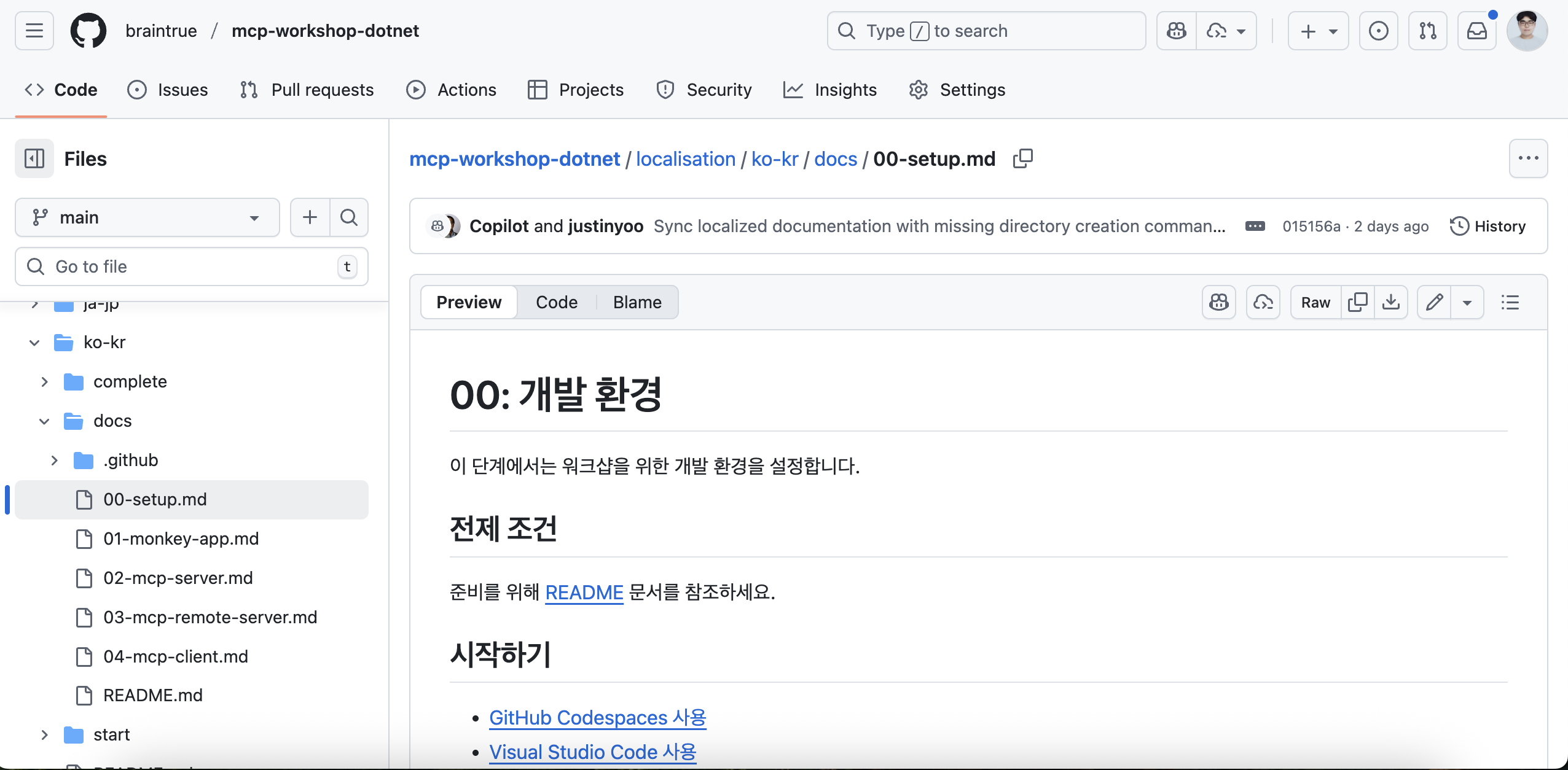Open the README link in the document
1568x770 pixels.
[584, 592]
